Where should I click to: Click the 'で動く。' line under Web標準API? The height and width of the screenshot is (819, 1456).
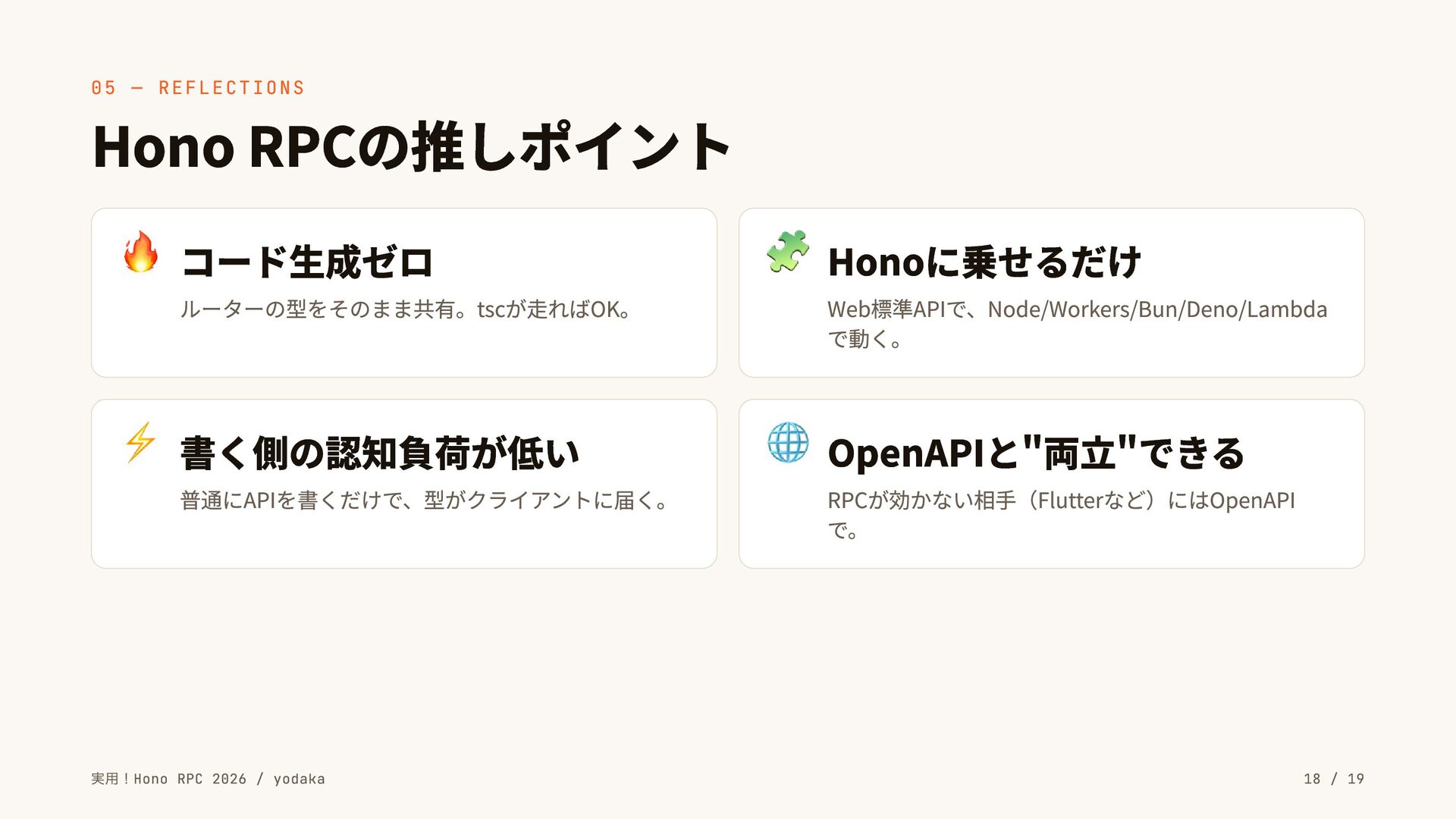(865, 339)
